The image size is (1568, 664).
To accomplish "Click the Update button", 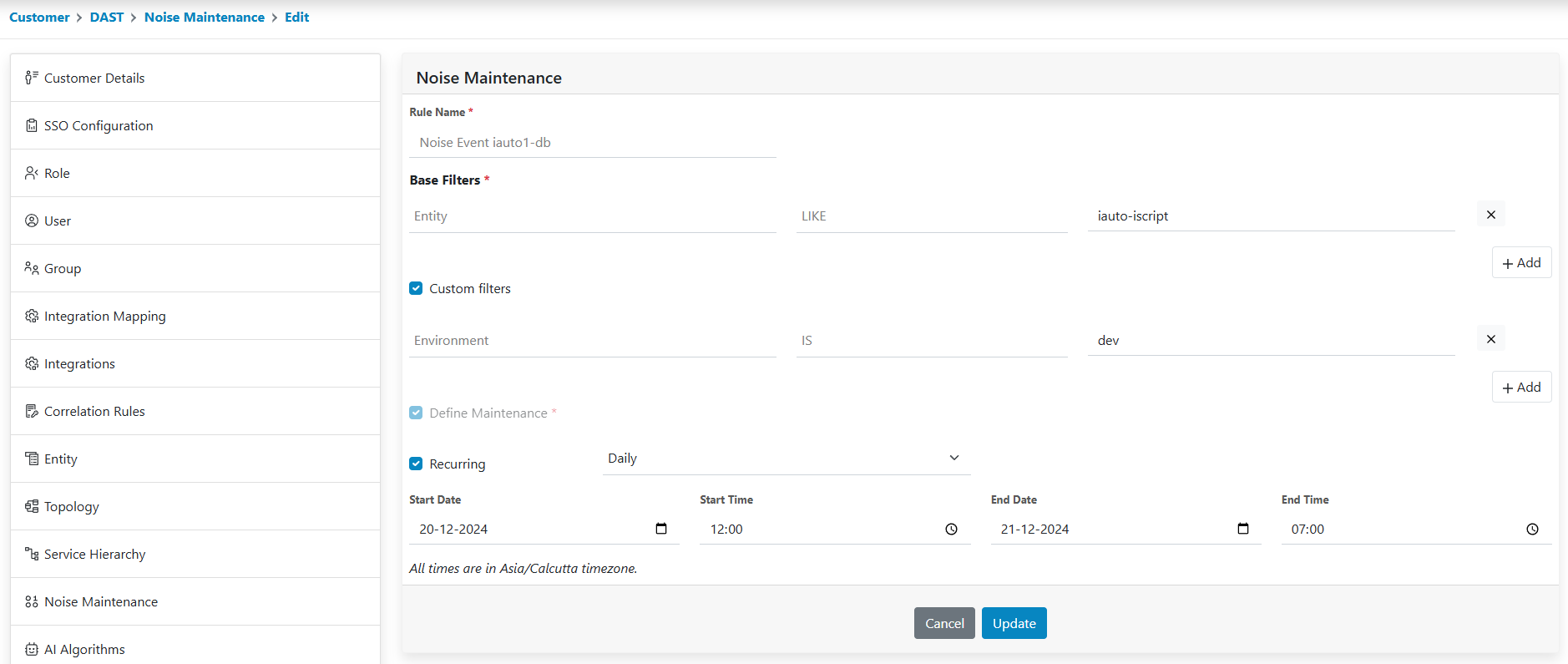I will (1014, 623).
